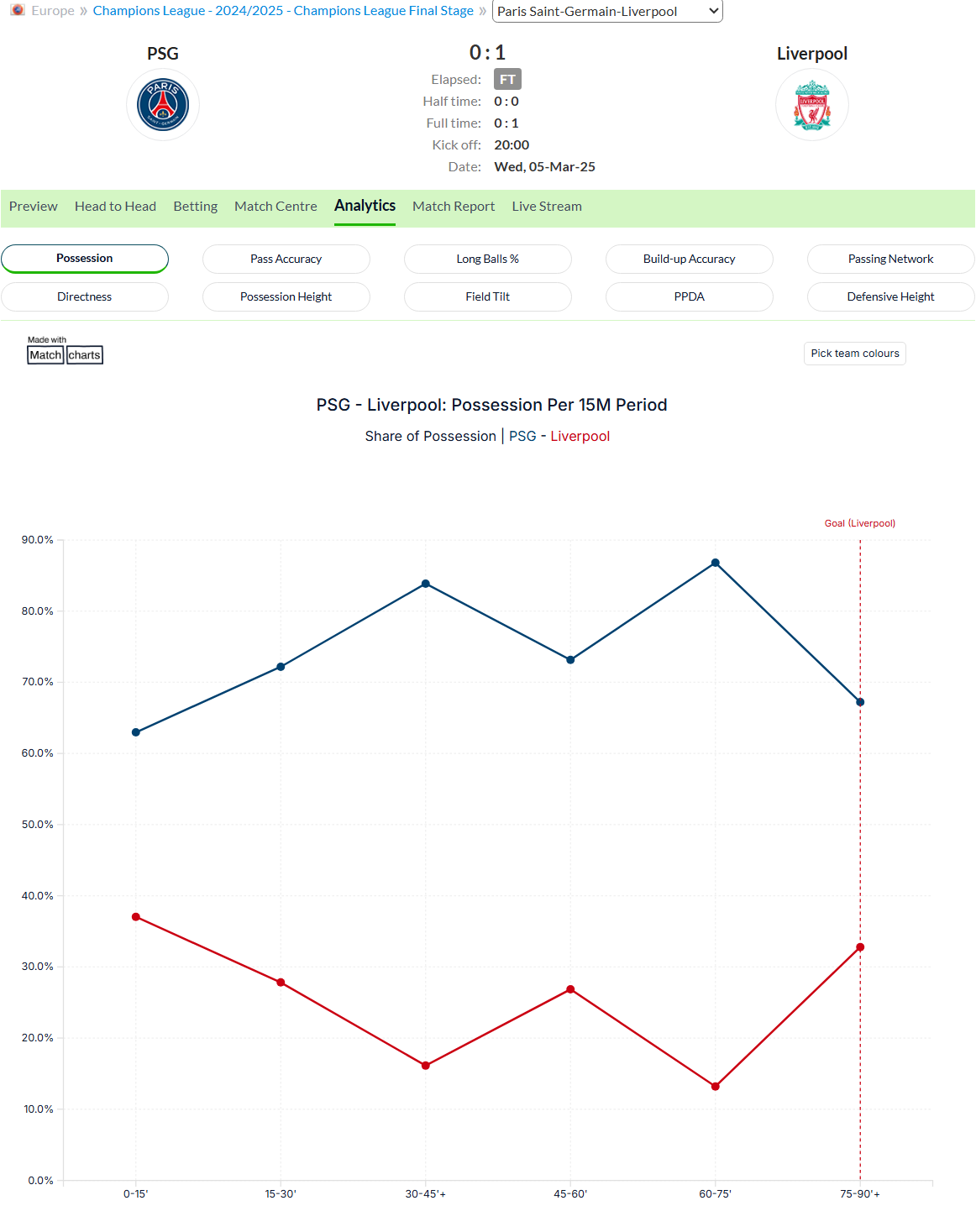This screenshot has width=976, height=1232.
Task: Click the 60-75' x-axis label
Action: pyautogui.click(x=716, y=1194)
